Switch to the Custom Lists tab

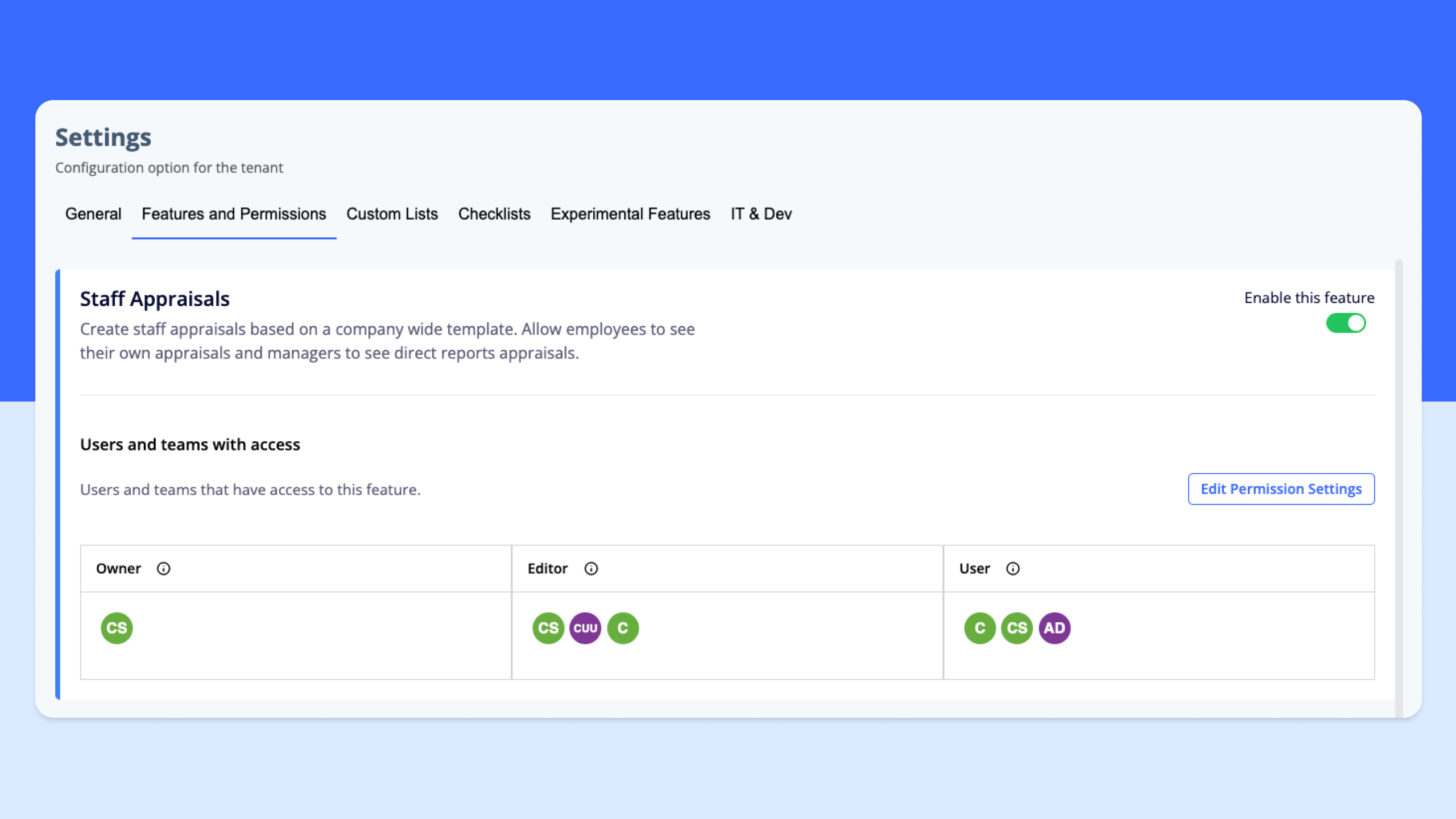coord(392,214)
